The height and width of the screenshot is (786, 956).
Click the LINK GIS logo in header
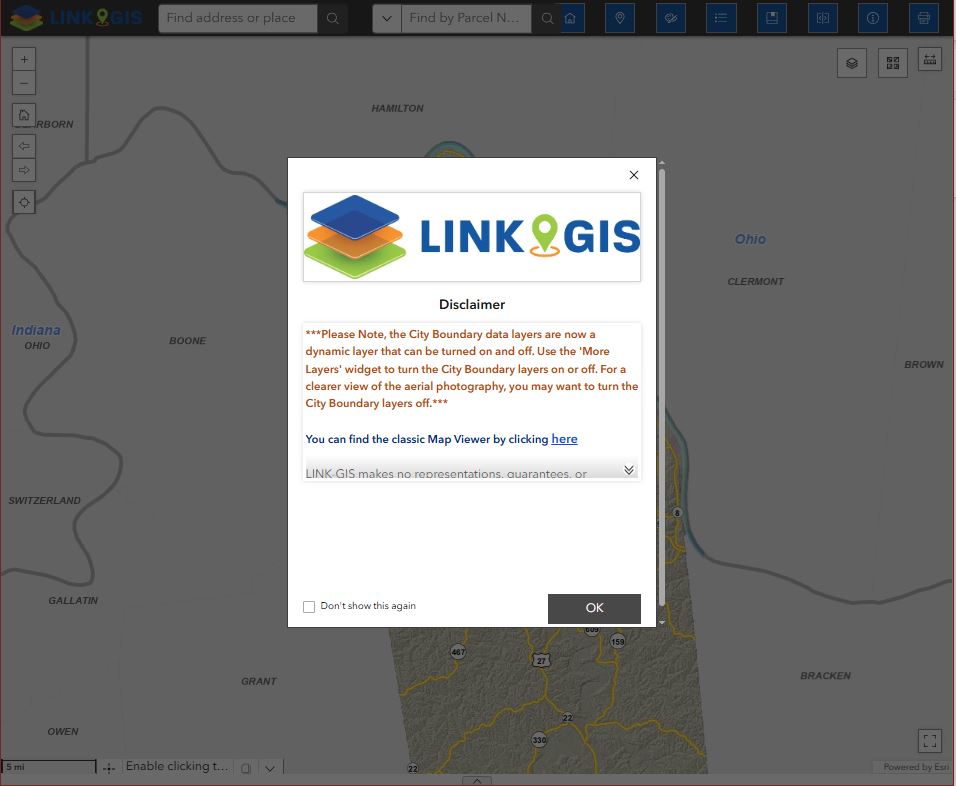76,18
